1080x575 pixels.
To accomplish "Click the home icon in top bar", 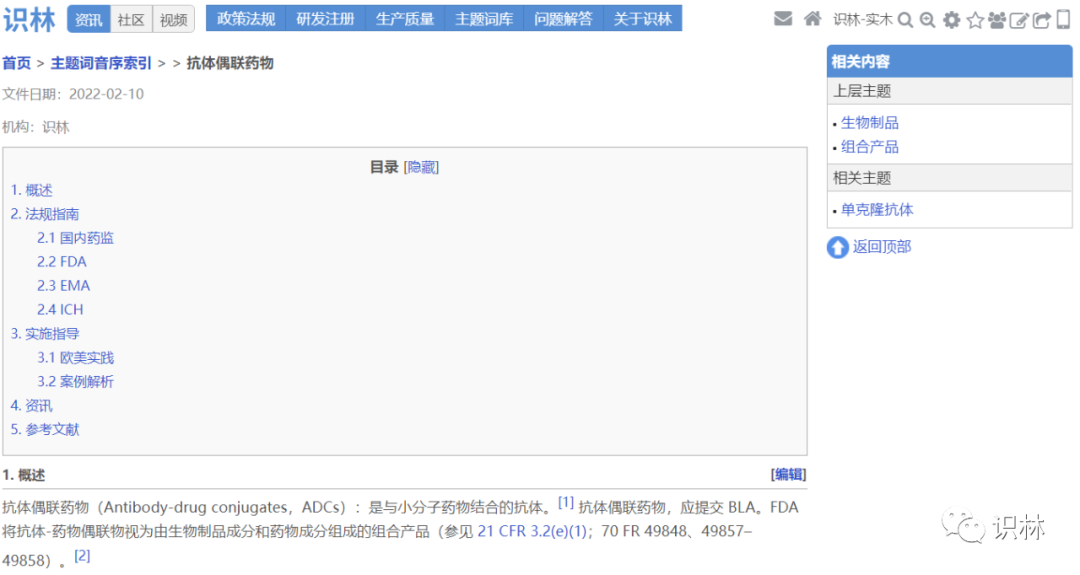I will [x=812, y=19].
